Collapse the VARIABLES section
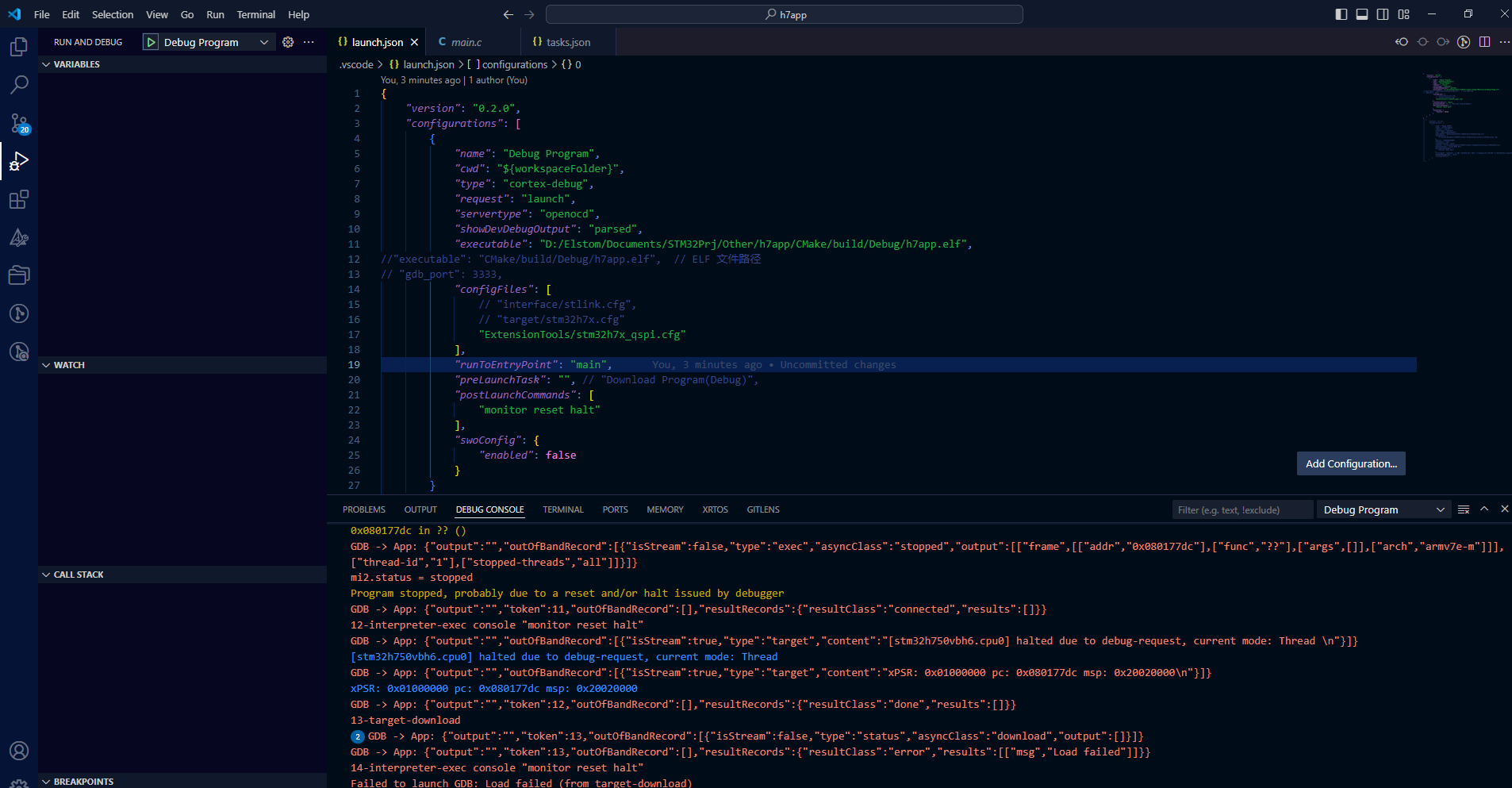This screenshot has height=788, width=1512. click(182, 64)
